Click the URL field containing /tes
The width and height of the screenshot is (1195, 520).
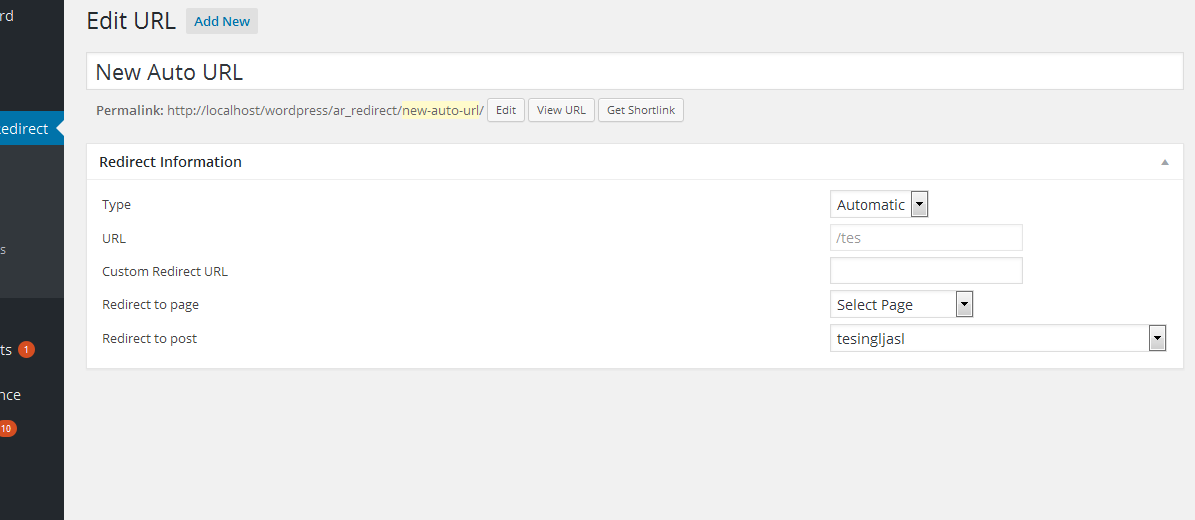926,238
